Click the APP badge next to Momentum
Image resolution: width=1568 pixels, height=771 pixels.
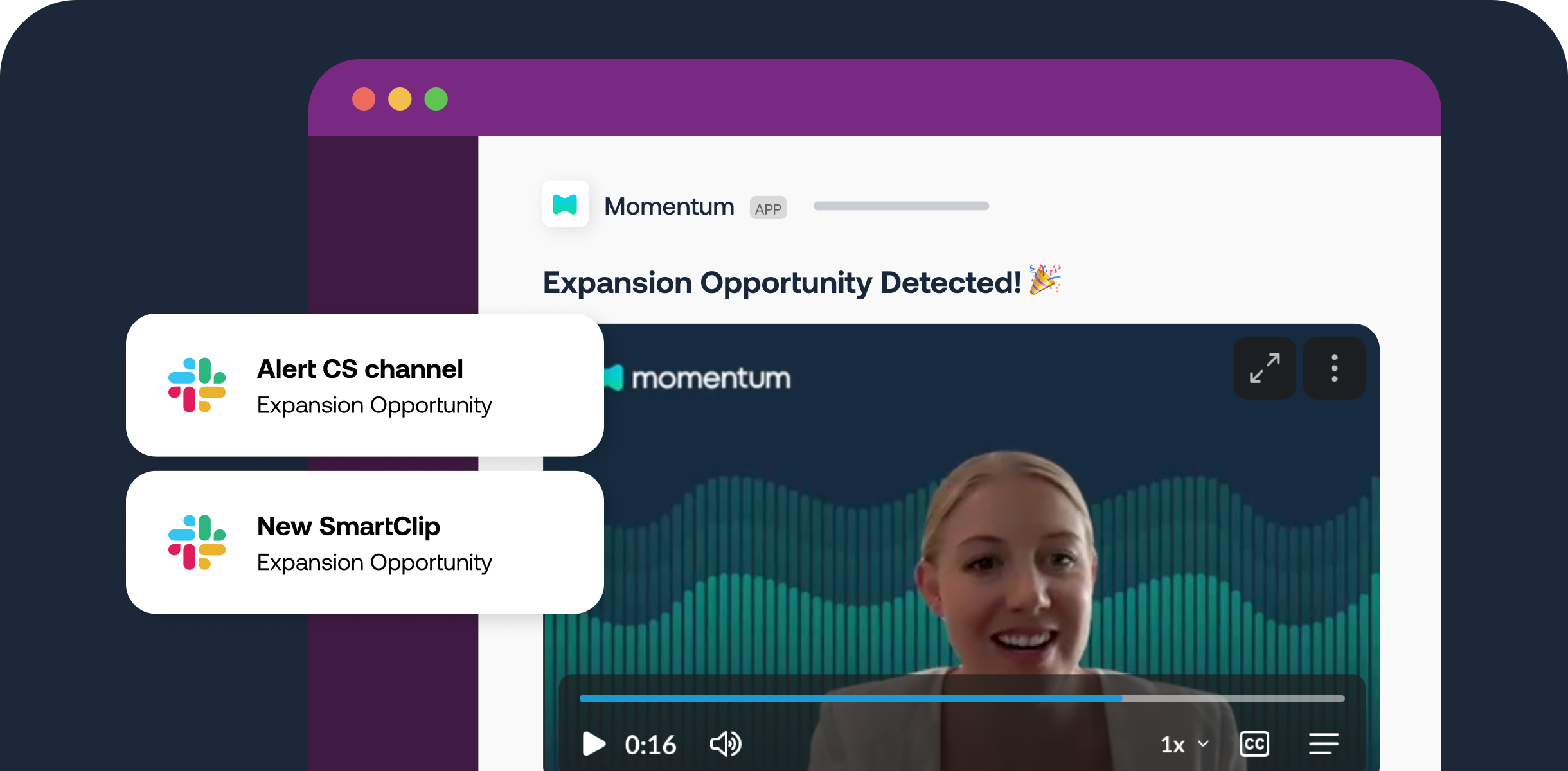pyautogui.click(x=768, y=208)
